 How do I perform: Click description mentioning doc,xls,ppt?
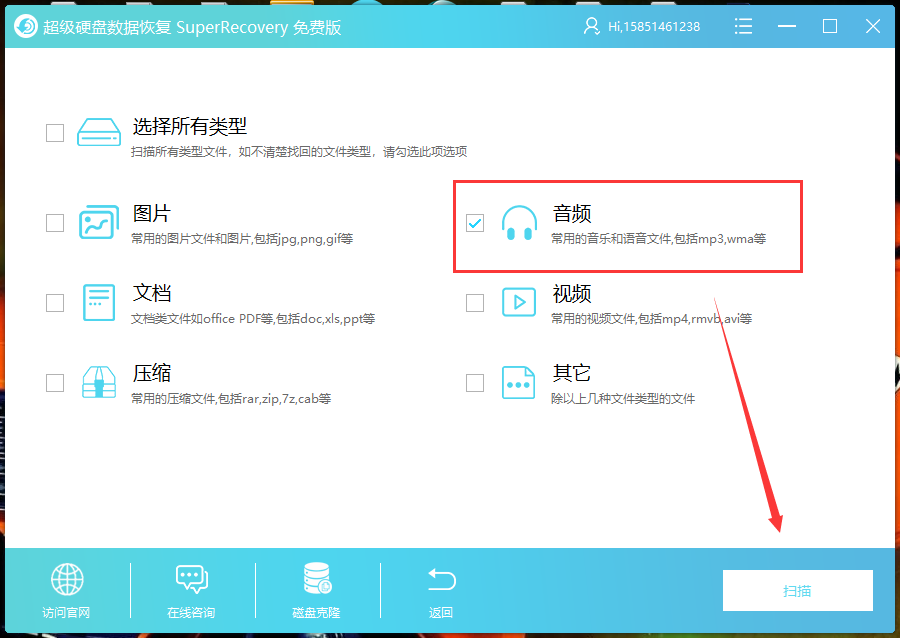click(x=253, y=318)
